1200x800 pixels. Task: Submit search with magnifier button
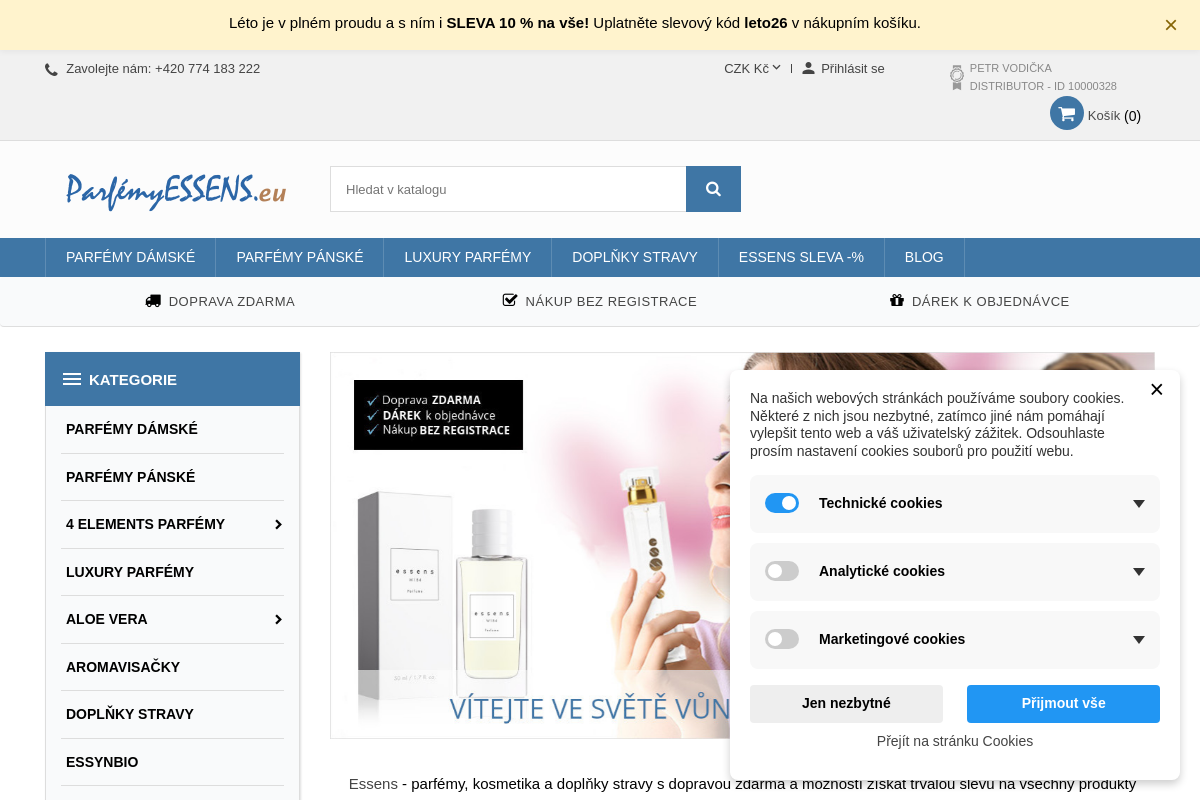pyautogui.click(x=713, y=189)
